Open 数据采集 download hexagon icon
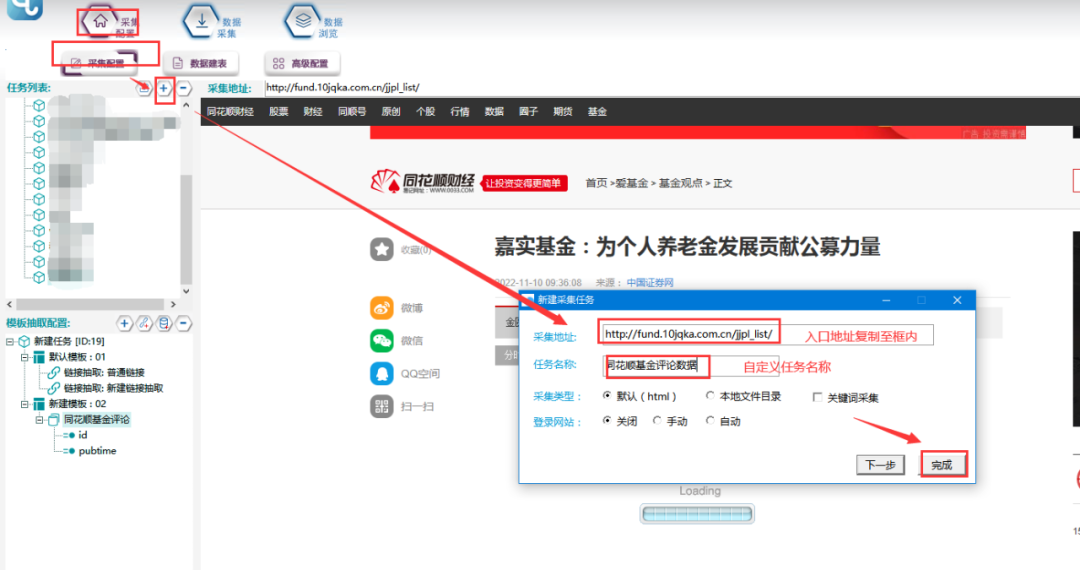 [201, 21]
